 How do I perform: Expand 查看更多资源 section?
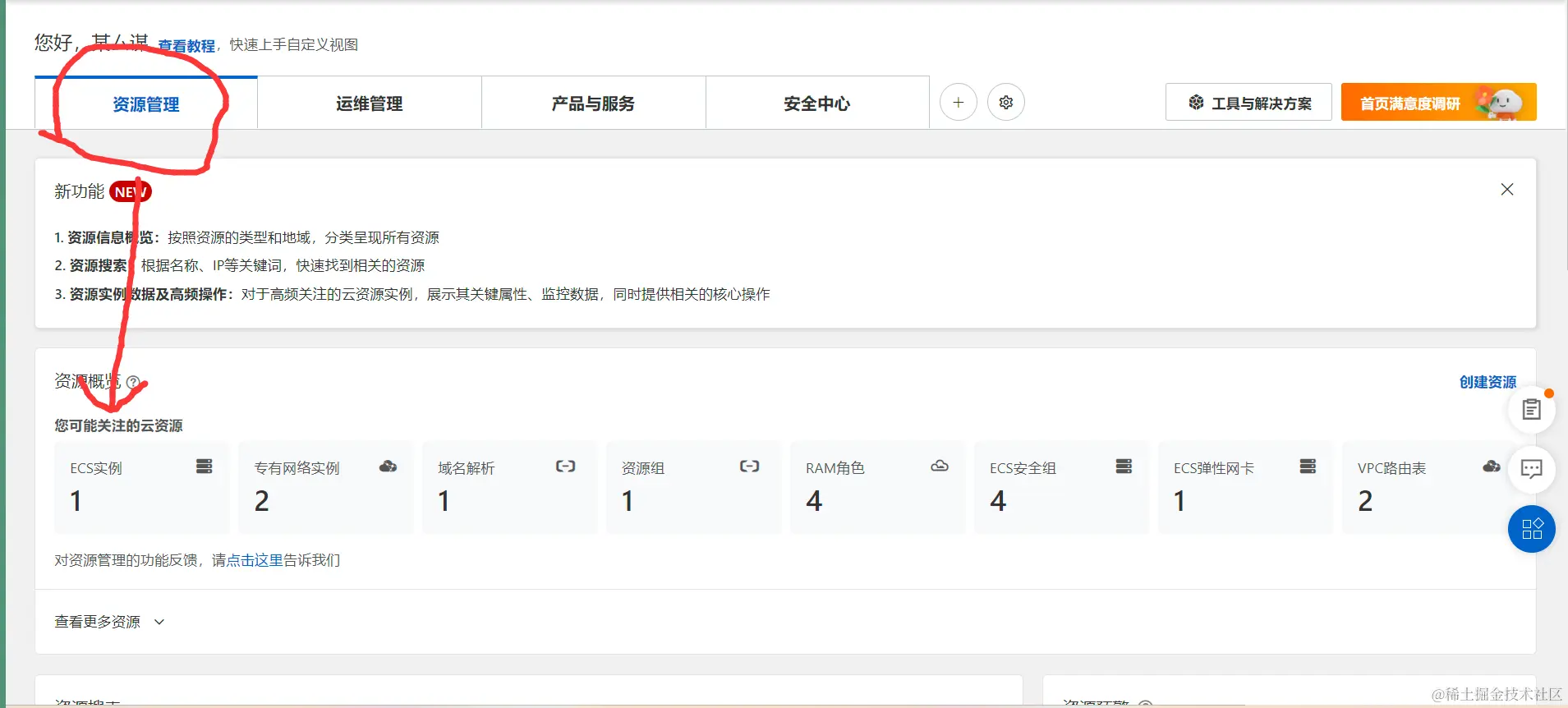coord(109,622)
